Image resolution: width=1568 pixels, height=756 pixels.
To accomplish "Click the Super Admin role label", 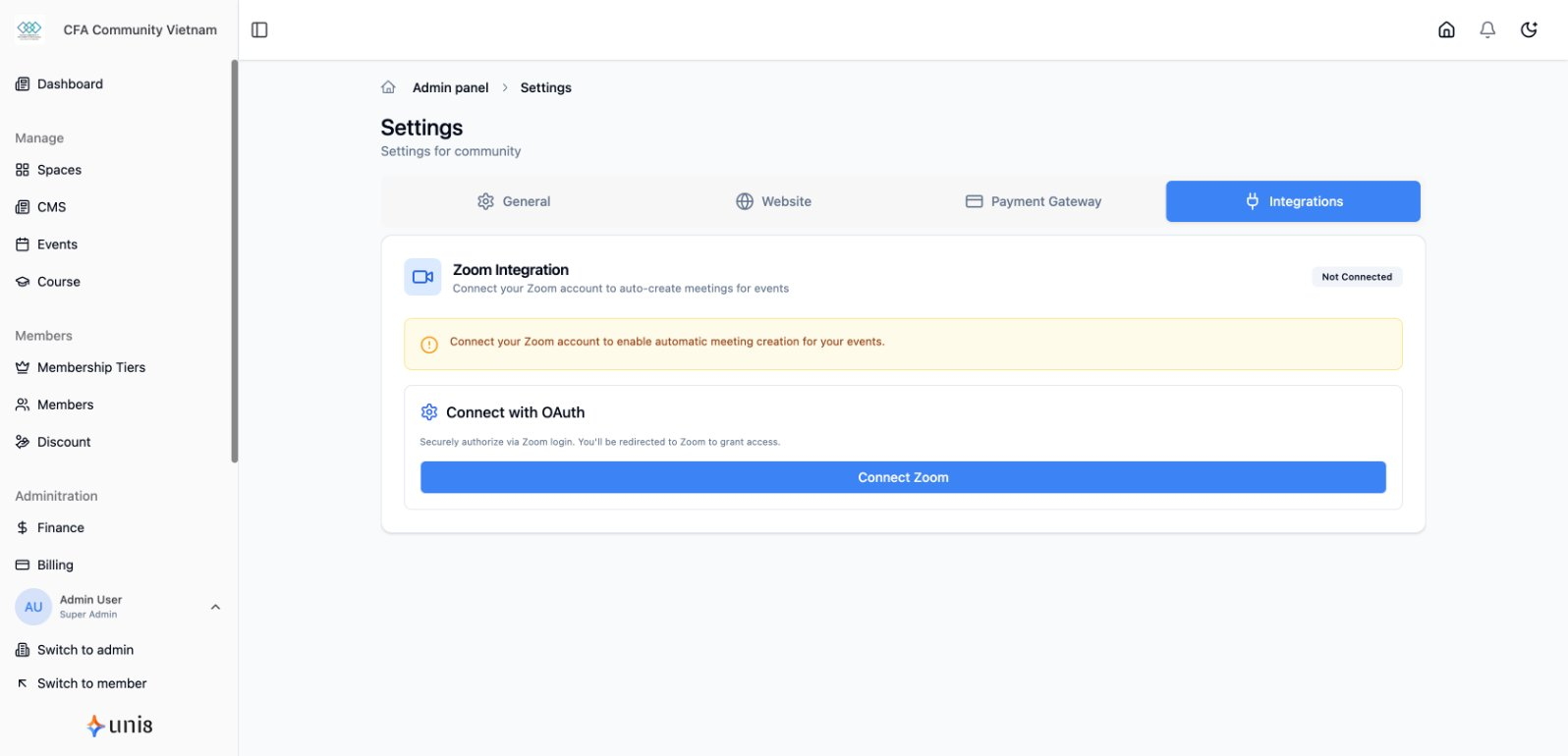I will (x=88, y=615).
